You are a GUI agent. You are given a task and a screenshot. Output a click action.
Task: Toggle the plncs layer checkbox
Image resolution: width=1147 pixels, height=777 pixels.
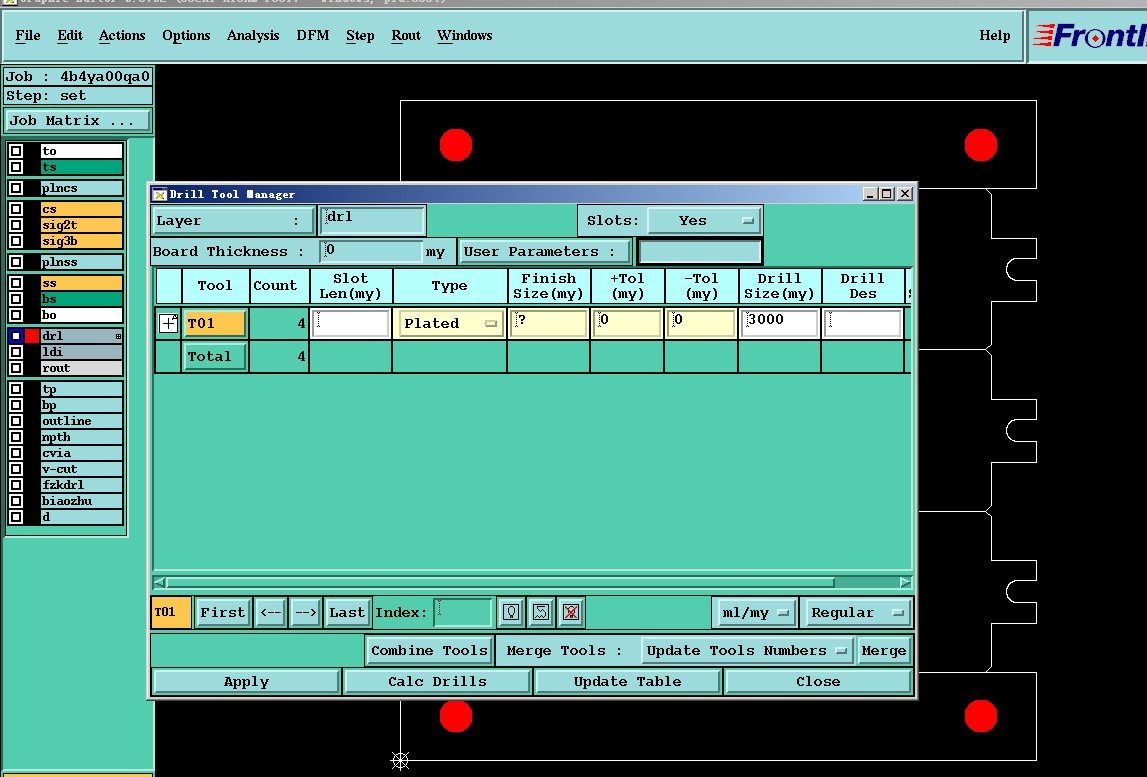[x=16, y=188]
